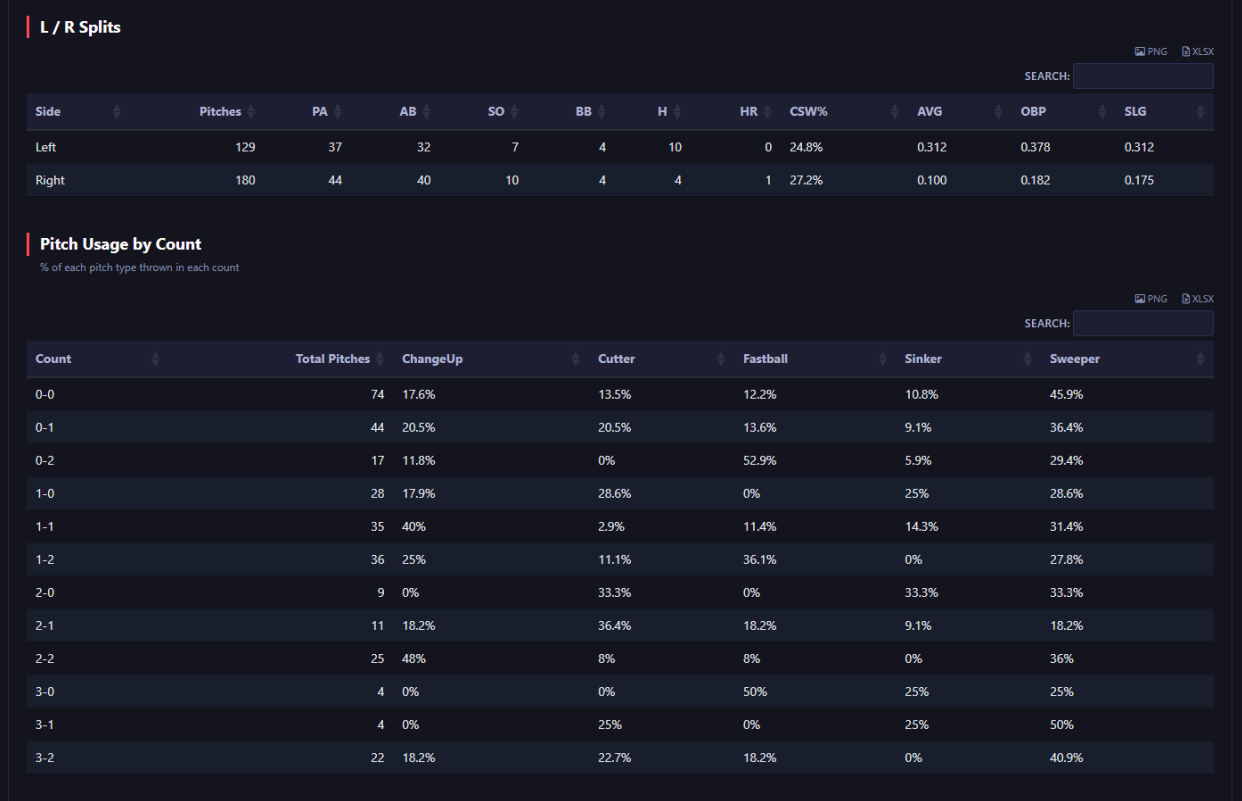Sort splits by Side column arrows
This screenshot has width=1242, height=801.
(117, 112)
